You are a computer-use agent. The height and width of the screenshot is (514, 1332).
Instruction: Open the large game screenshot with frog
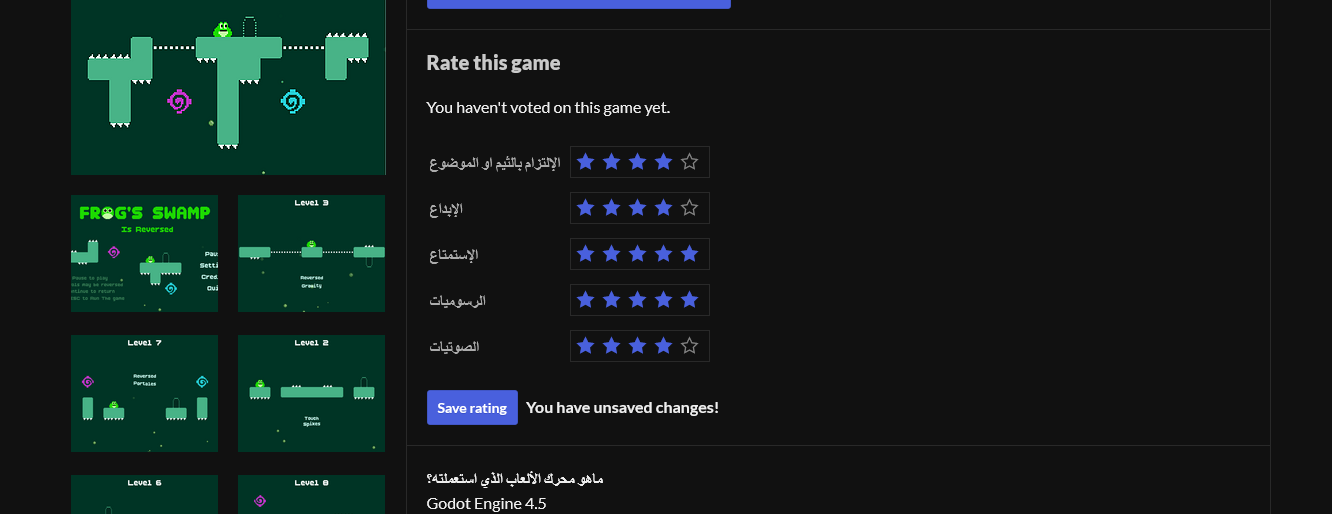point(228,87)
